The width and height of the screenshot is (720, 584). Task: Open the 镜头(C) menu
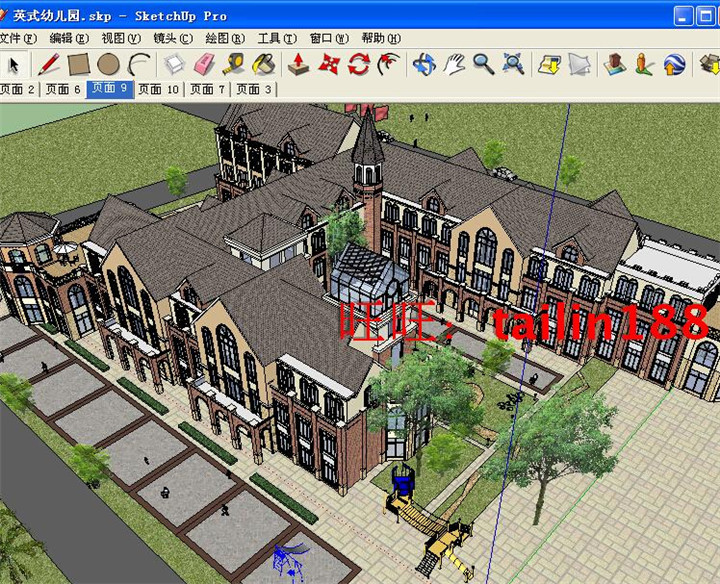[173, 39]
